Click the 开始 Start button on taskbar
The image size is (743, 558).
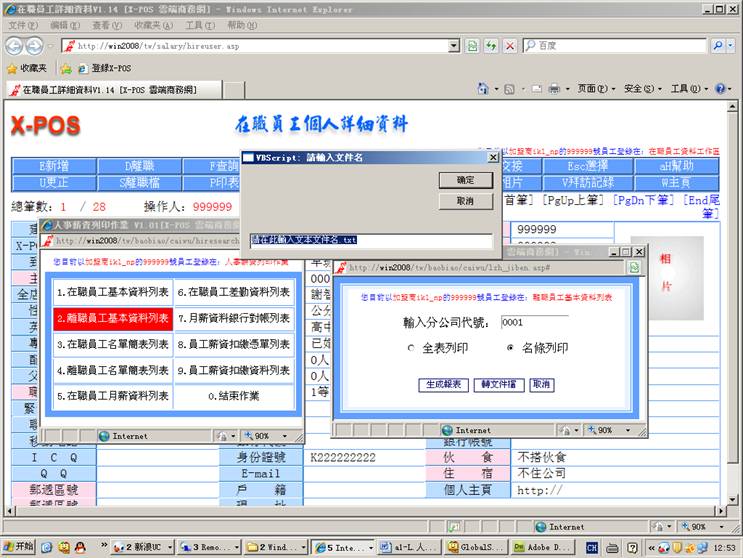[18, 547]
